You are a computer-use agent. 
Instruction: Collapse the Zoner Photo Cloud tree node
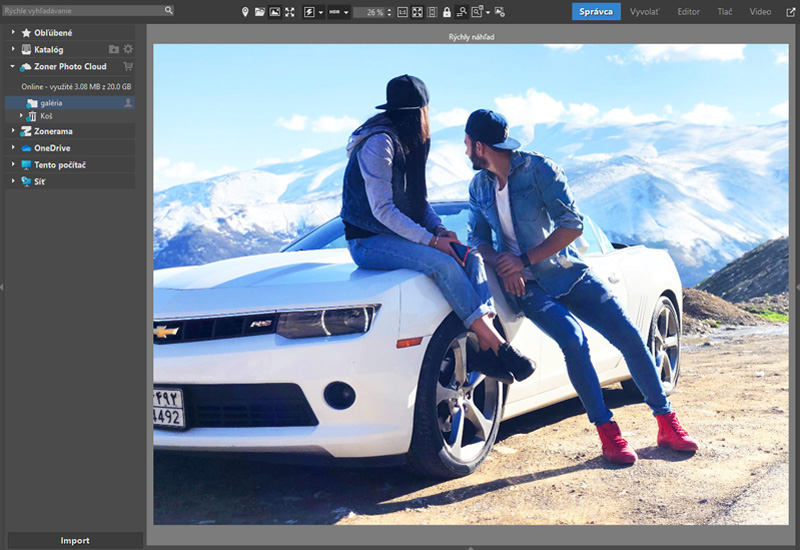click(x=13, y=66)
